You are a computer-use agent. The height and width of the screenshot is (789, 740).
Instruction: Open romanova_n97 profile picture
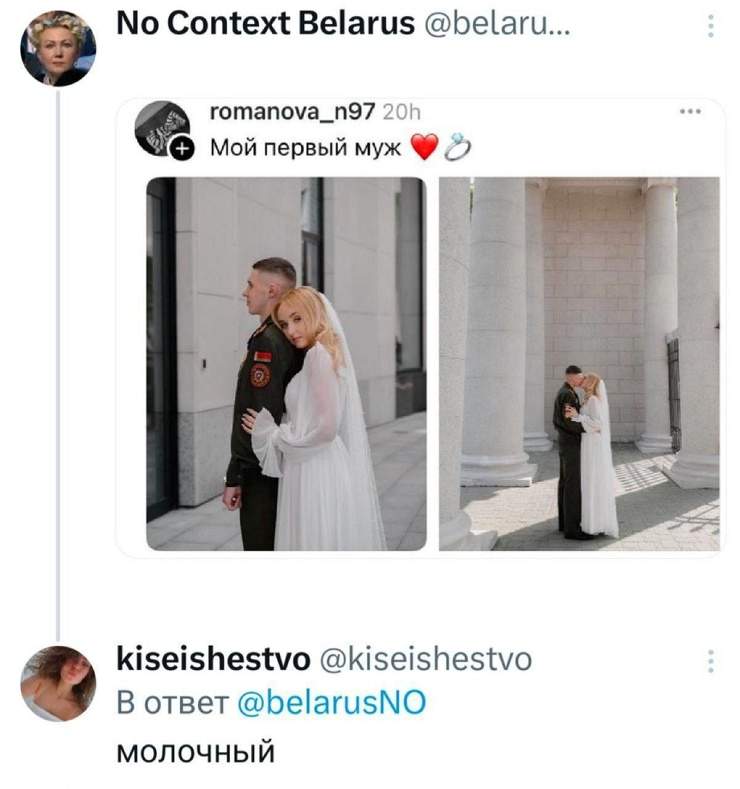pos(162,127)
